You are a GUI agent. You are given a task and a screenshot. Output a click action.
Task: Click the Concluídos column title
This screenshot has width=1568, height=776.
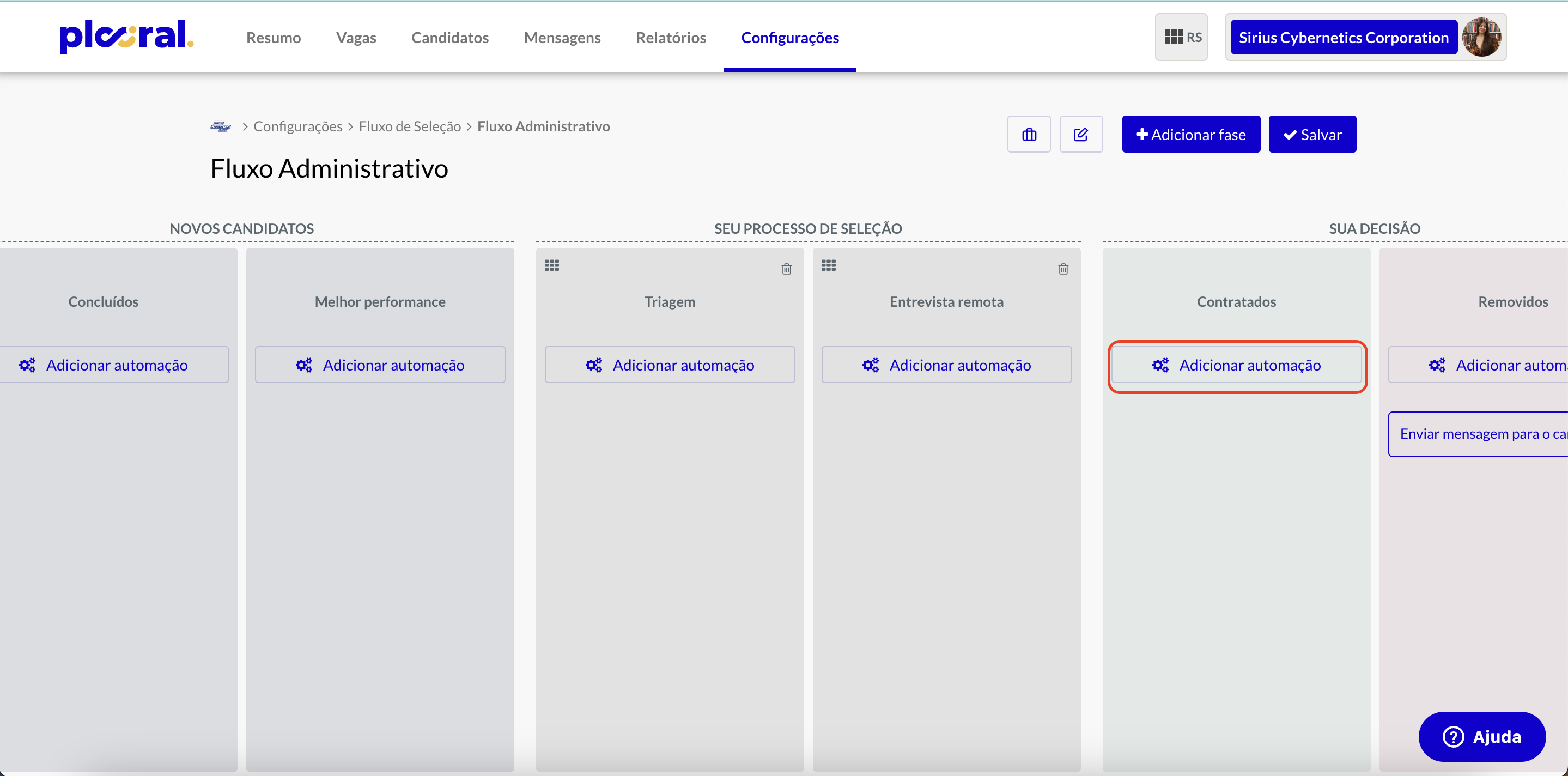104,301
